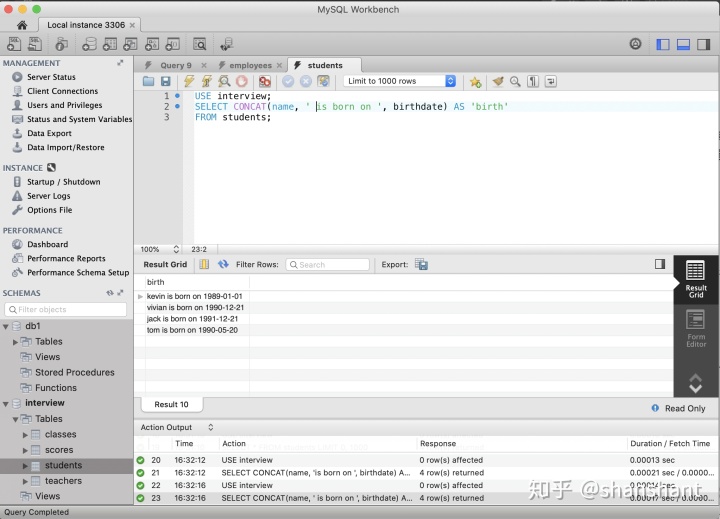720x519 pixels.
Task: Add query to favorites star icon
Action: click(475, 82)
